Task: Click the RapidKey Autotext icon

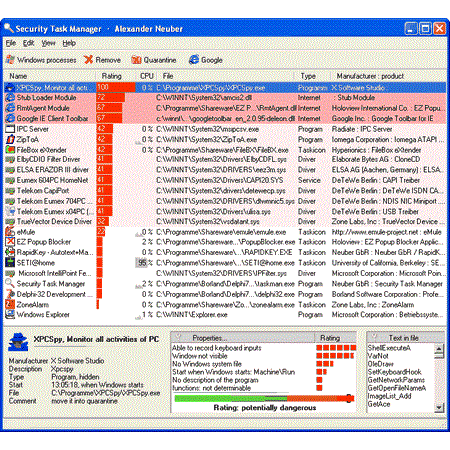Action: (x=10, y=252)
